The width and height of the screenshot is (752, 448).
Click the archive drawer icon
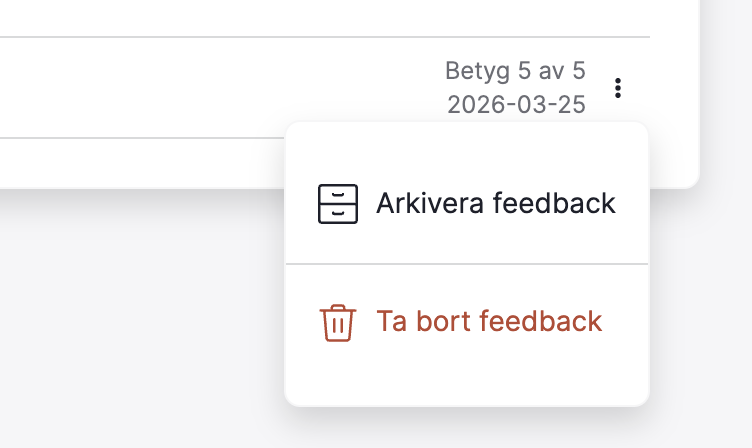338,204
